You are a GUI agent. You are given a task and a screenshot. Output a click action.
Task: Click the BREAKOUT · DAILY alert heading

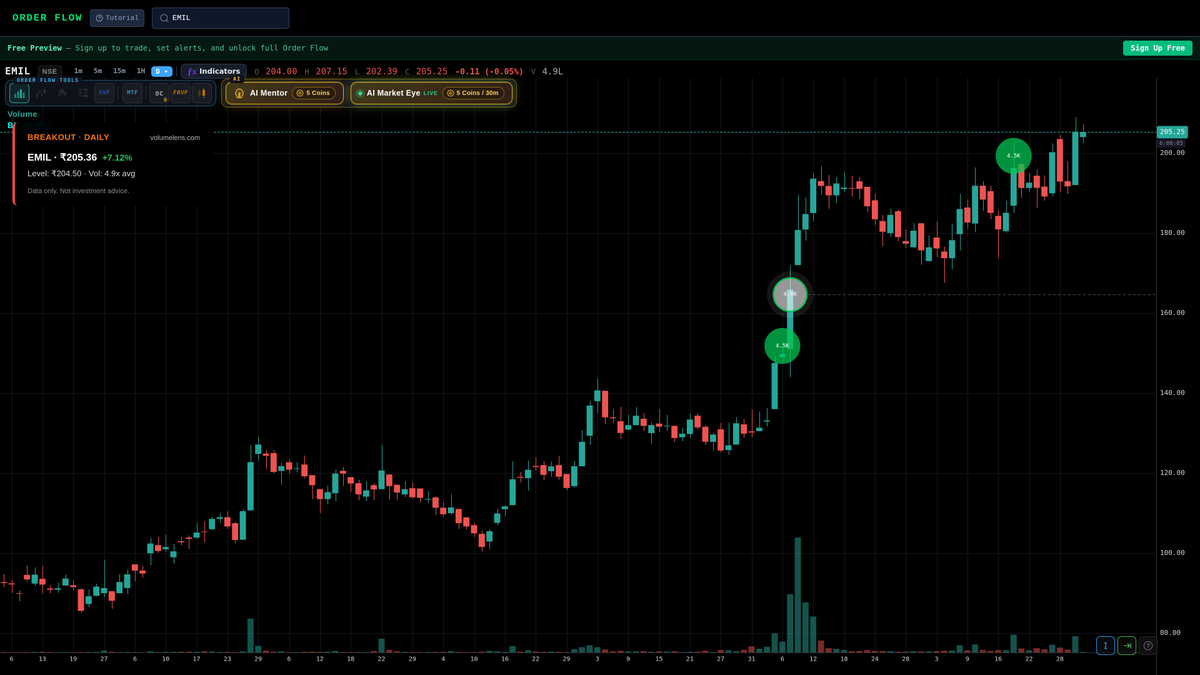coord(68,137)
